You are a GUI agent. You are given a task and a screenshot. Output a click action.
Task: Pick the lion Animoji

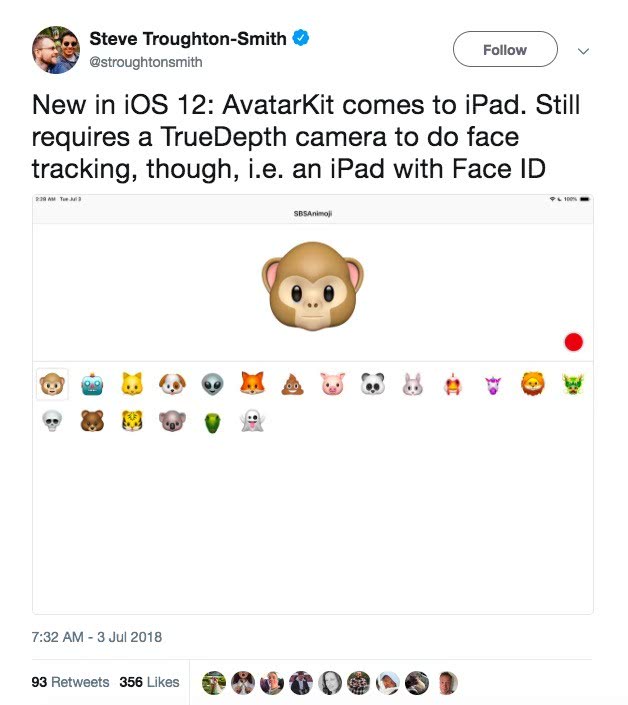(x=532, y=383)
